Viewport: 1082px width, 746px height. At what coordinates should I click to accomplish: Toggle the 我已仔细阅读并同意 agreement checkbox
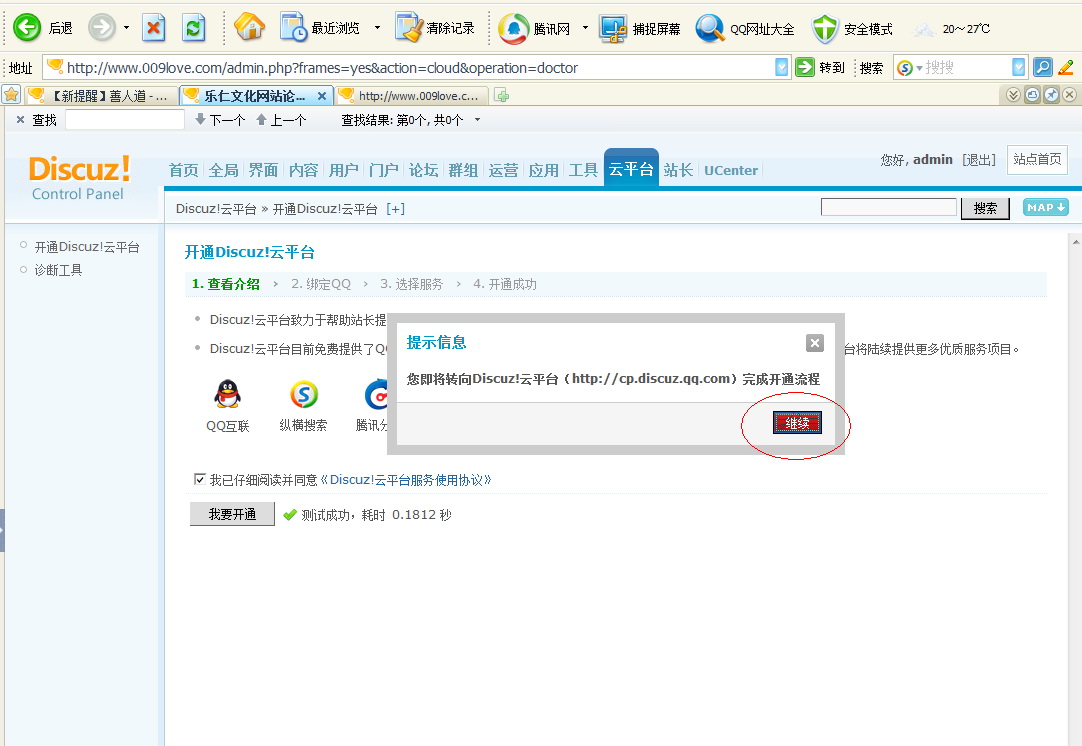click(200, 479)
